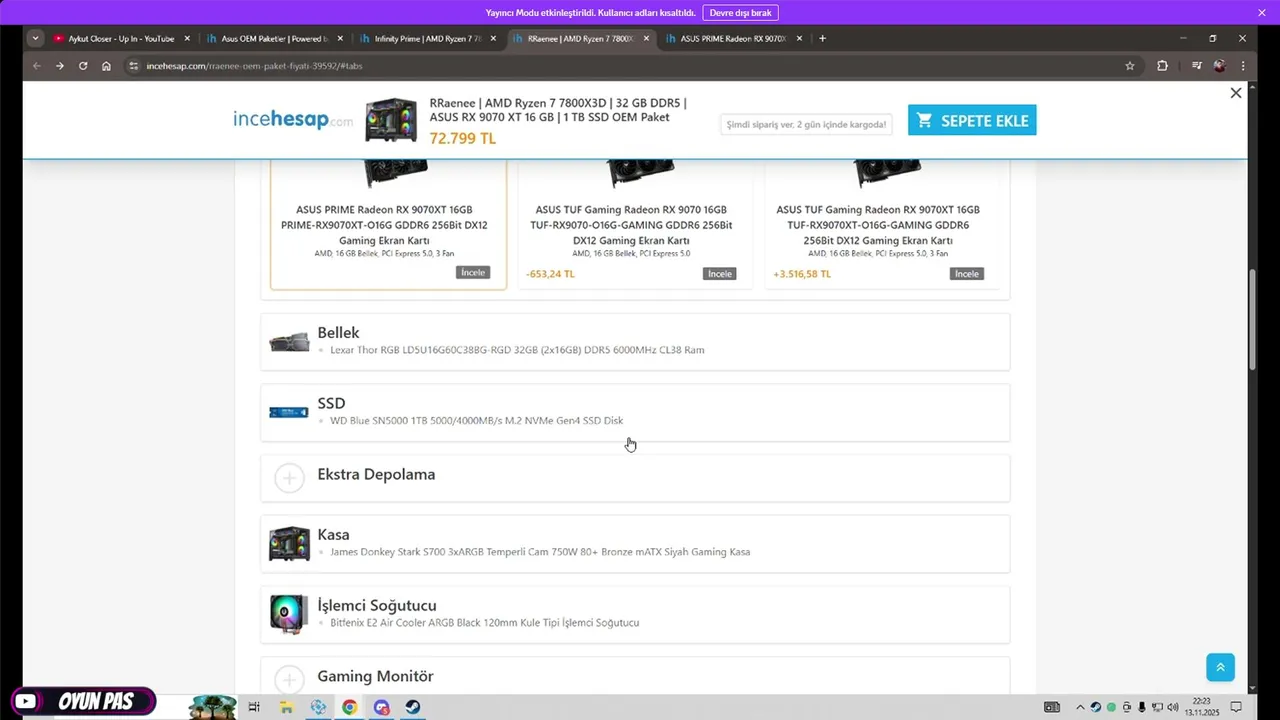1280x720 pixels.
Task: Open the tab search dropdown arrow
Action: (36, 38)
